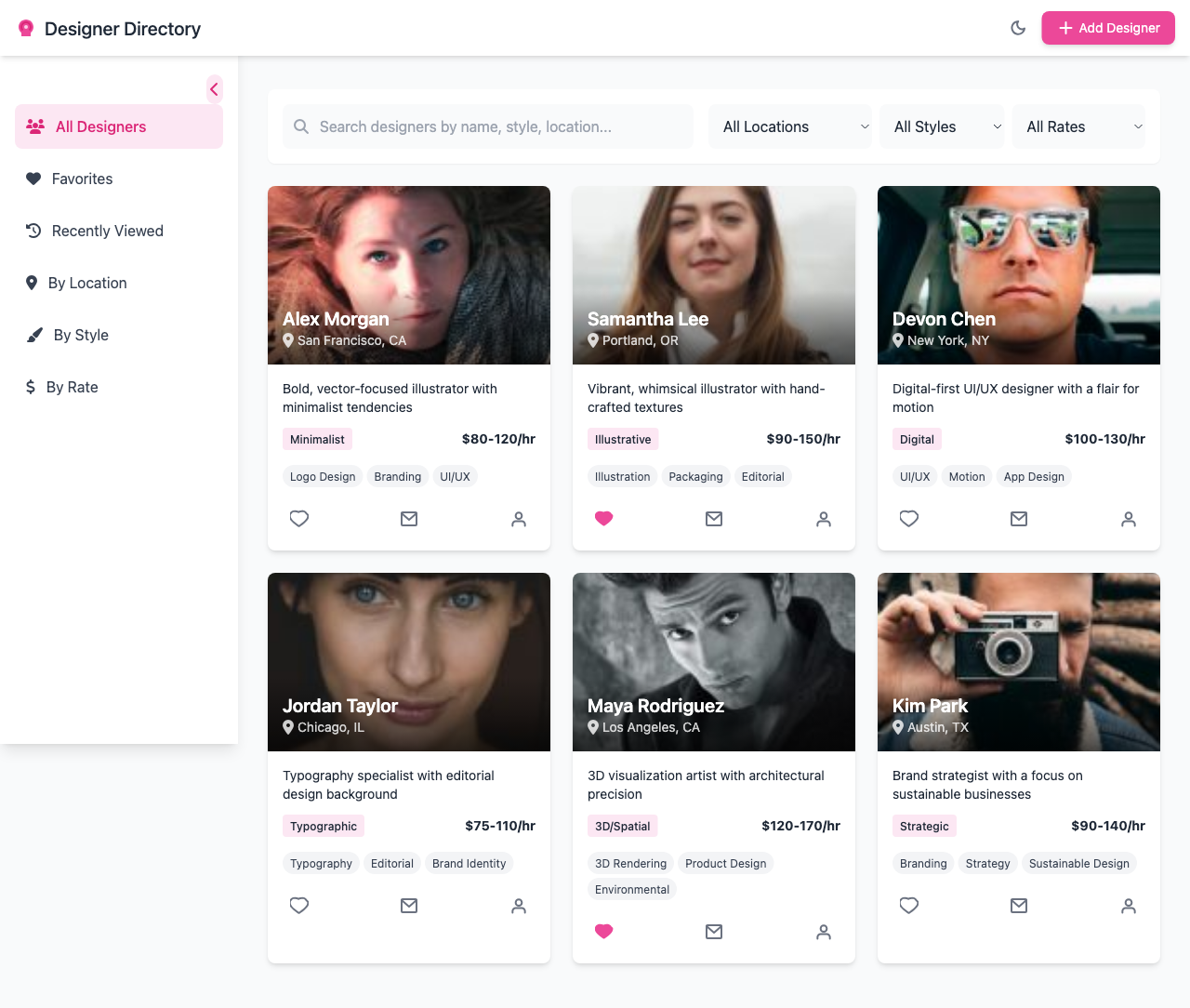This screenshot has height=1008, width=1190.
Task: Email Kim Park using the envelope icon
Action: pyautogui.click(x=1018, y=906)
